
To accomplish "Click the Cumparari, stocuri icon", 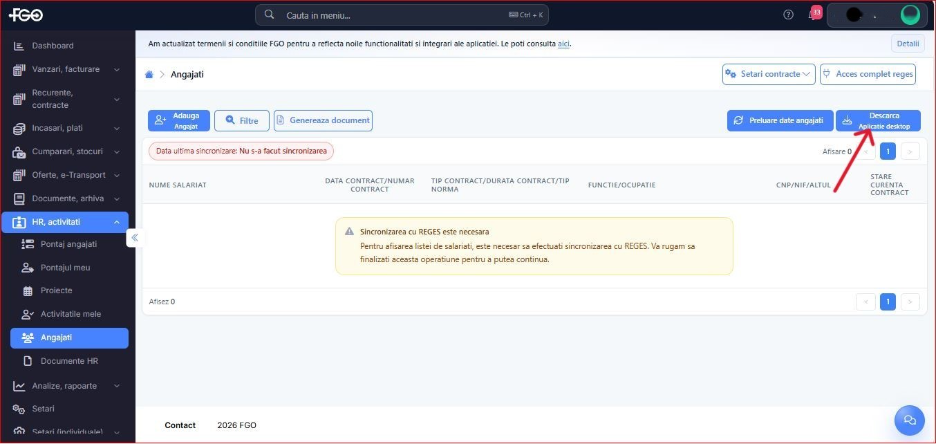I will (19, 152).
